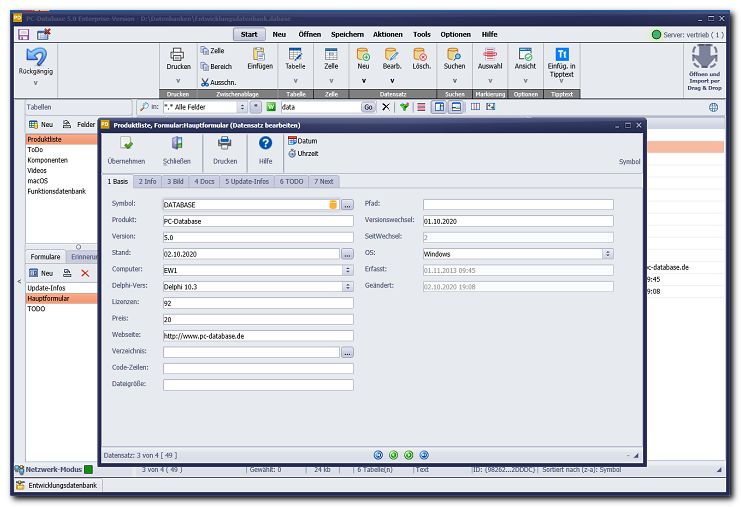This screenshot has width=741, height=507.
Task: Clear search with the X button
Action: click(386, 107)
